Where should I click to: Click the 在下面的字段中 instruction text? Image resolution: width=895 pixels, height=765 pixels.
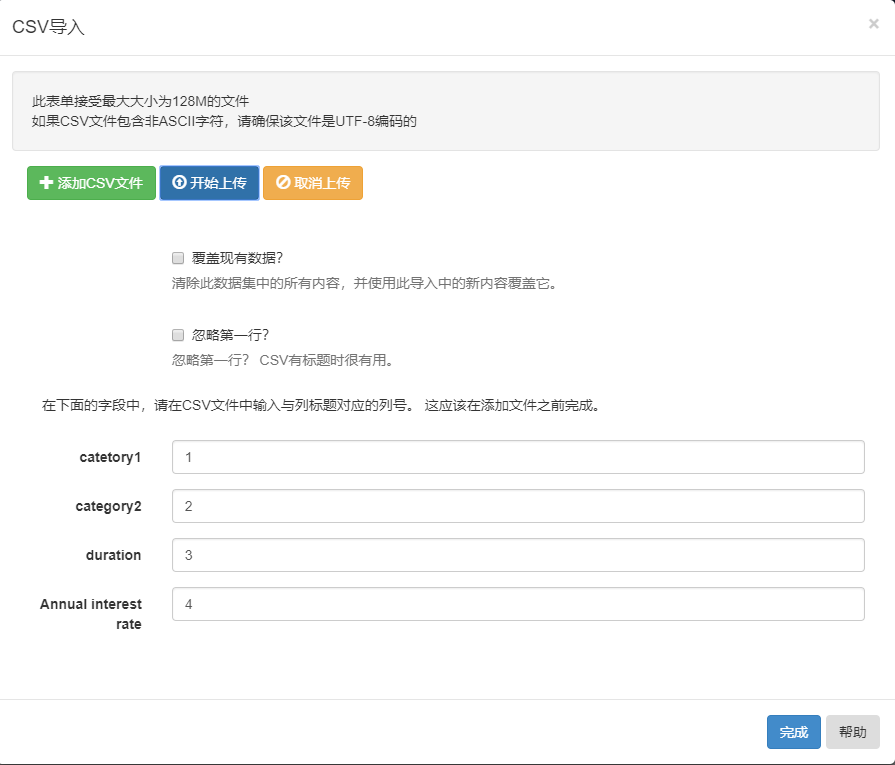click(x=321, y=405)
